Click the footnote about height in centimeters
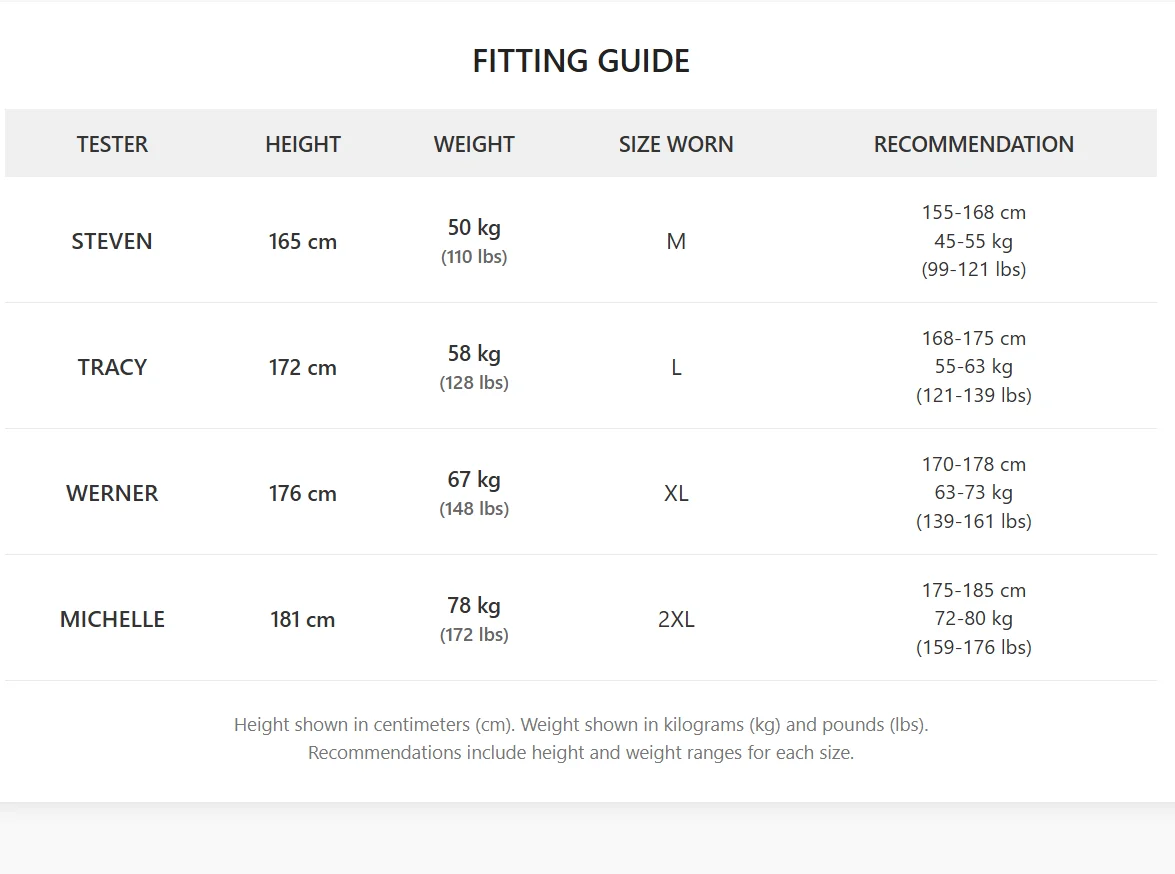Viewport: 1175px width, 874px height. coord(581,725)
